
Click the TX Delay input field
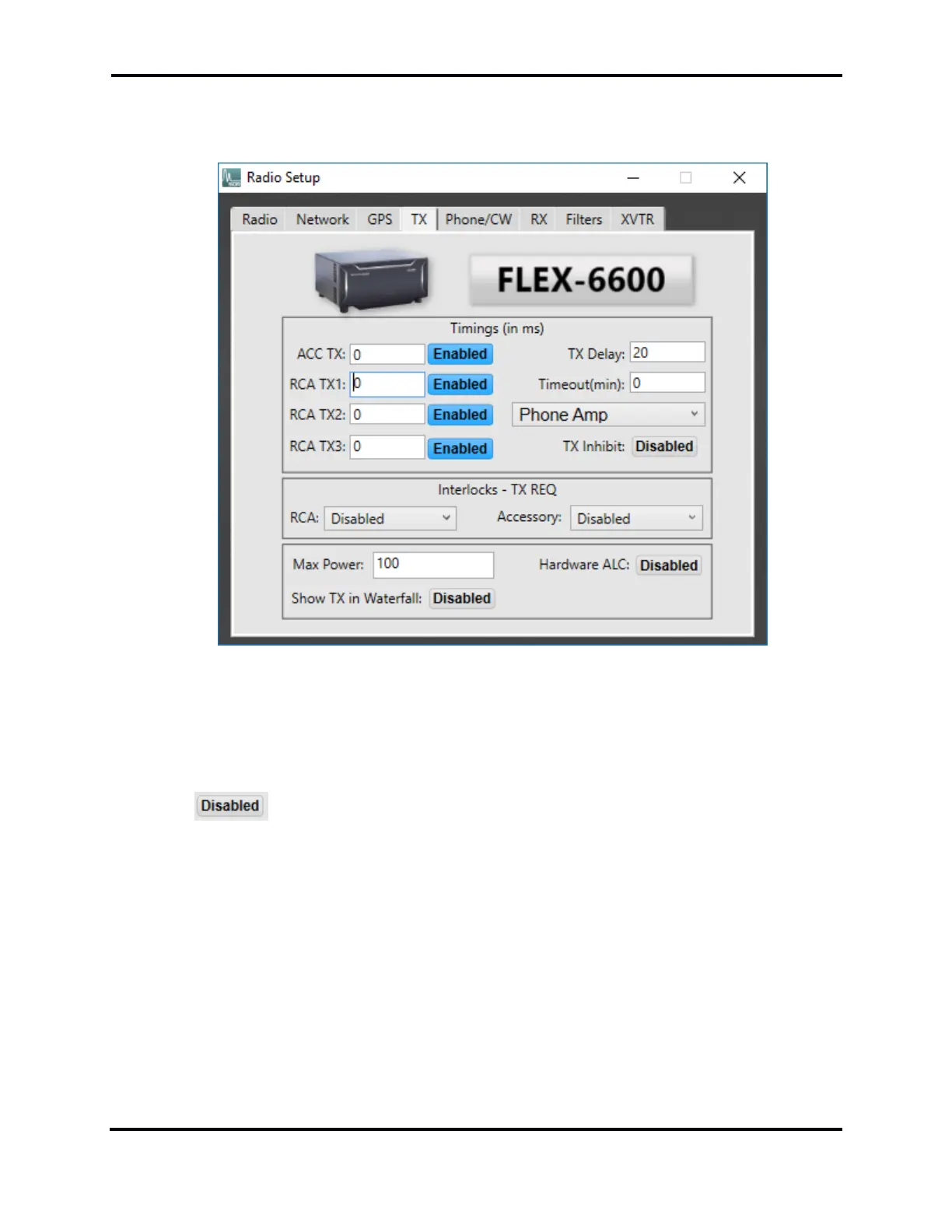[x=667, y=352]
